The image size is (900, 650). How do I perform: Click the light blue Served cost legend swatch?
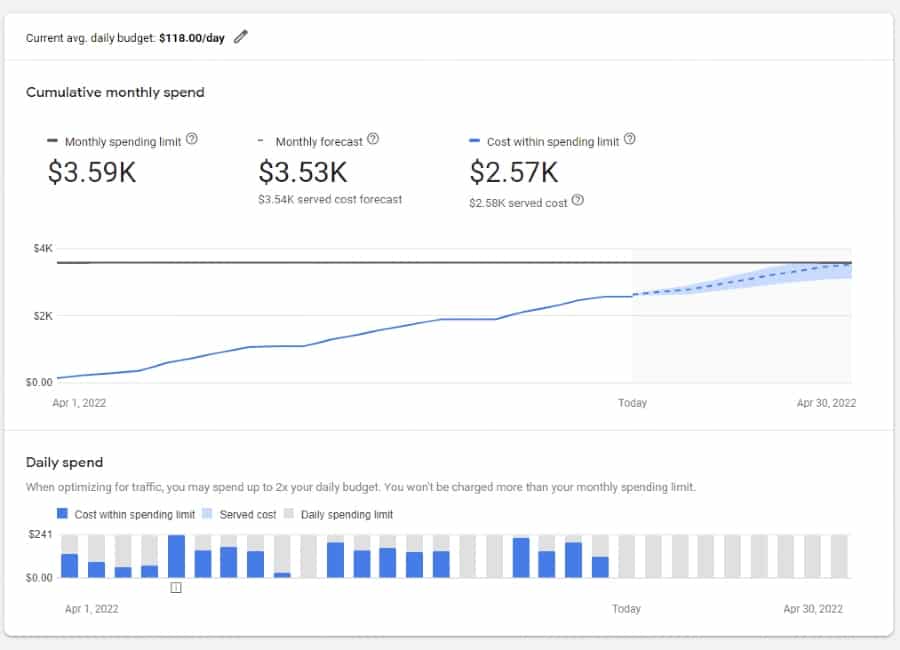coord(207,513)
